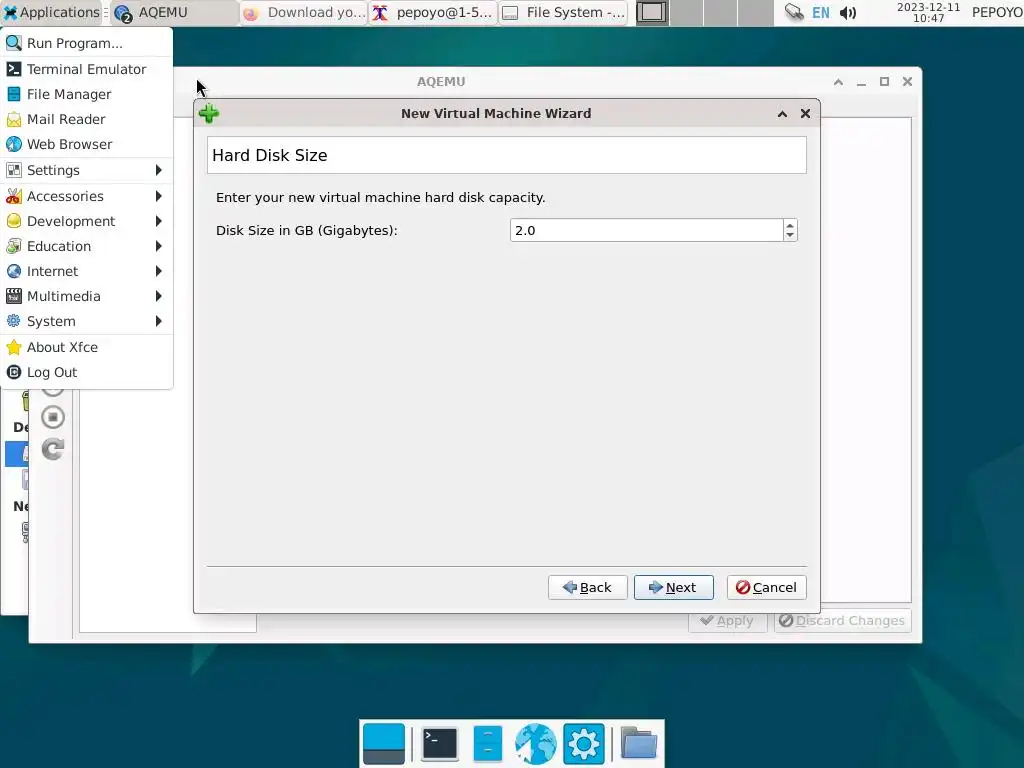The height and width of the screenshot is (768, 1024).
Task: Cancel the New Virtual Machine Wizard
Action: click(x=767, y=587)
